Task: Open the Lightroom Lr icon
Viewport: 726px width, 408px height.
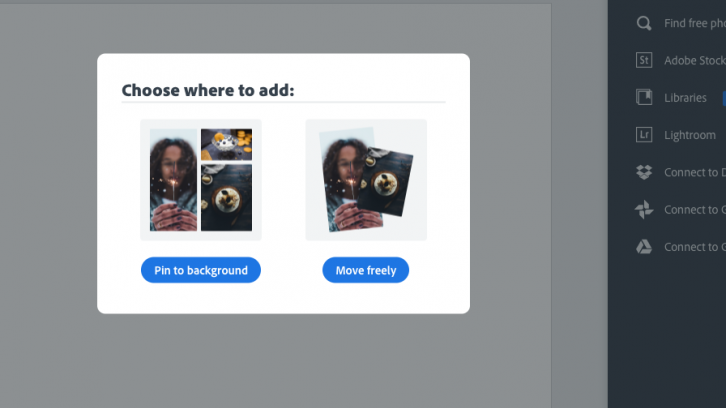Action: pyautogui.click(x=644, y=135)
